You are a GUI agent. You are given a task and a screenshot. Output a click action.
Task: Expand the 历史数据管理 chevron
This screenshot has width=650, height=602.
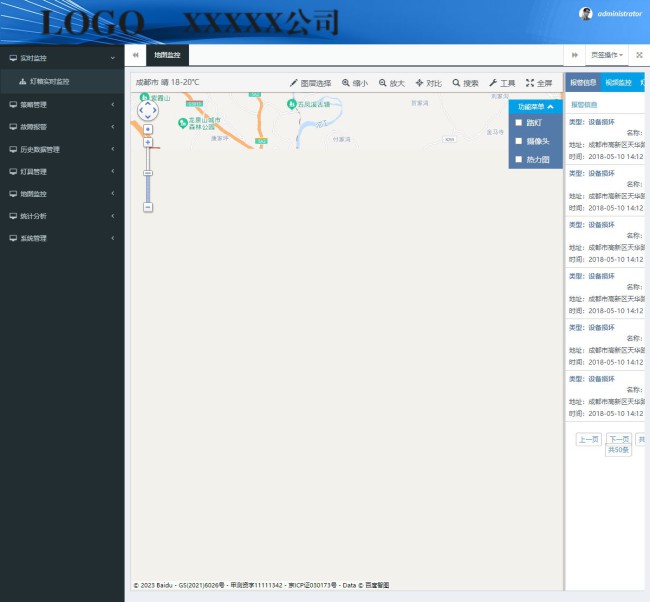[113, 149]
